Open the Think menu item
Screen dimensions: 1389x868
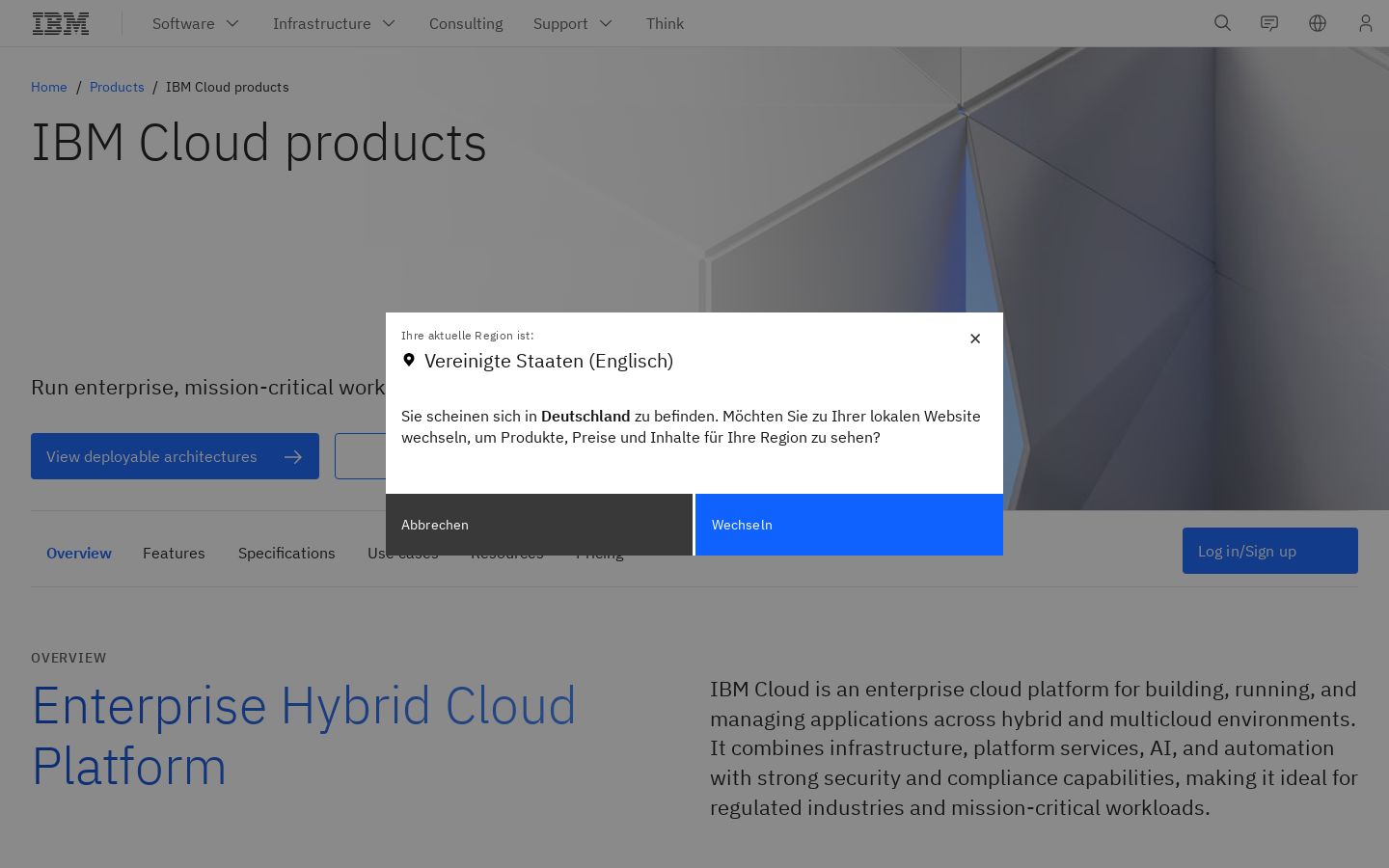pyautogui.click(x=665, y=23)
